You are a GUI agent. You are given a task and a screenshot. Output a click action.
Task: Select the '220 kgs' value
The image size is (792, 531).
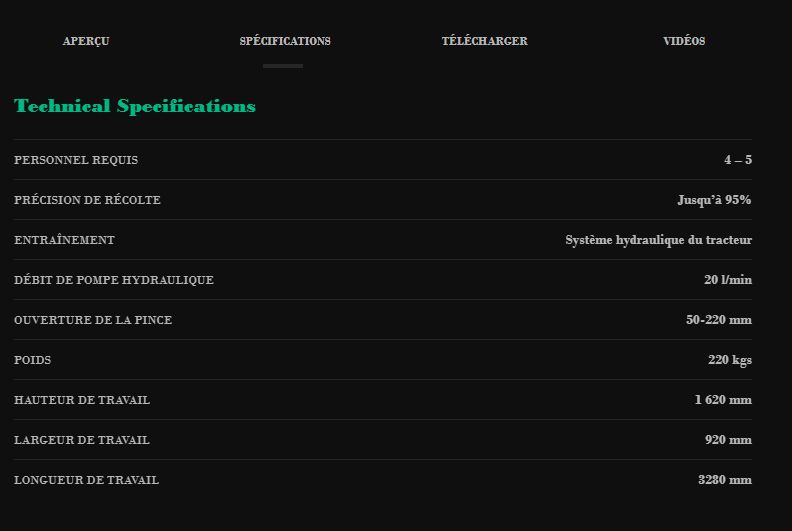click(730, 360)
